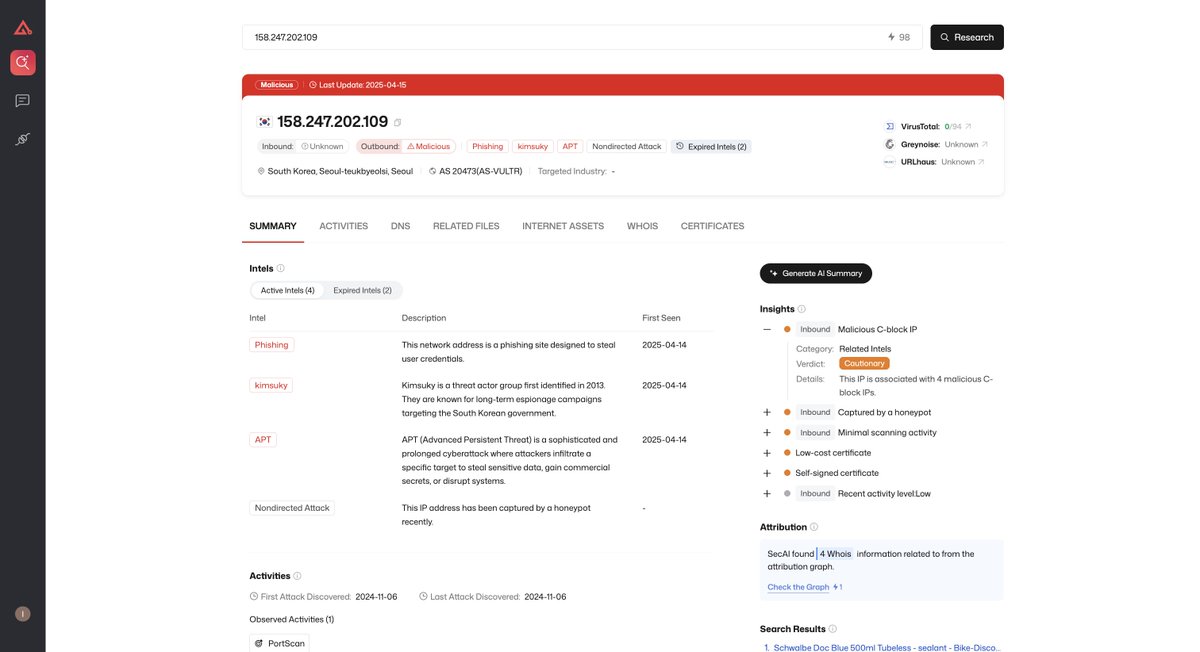Click the red Malicious status badge
The height and width of the screenshot is (652, 1200).
277,85
